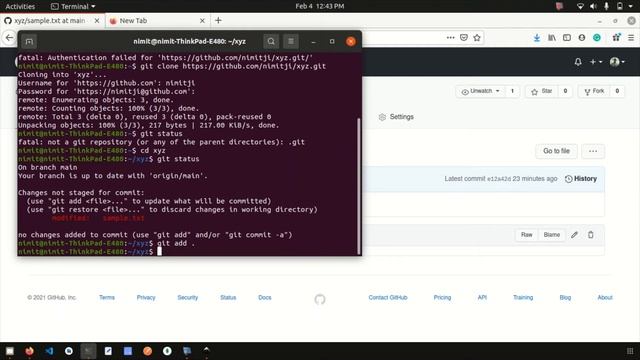The image size is (640, 360).
Task: Open GitHub notifications bell
Action: [x=578, y=62]
